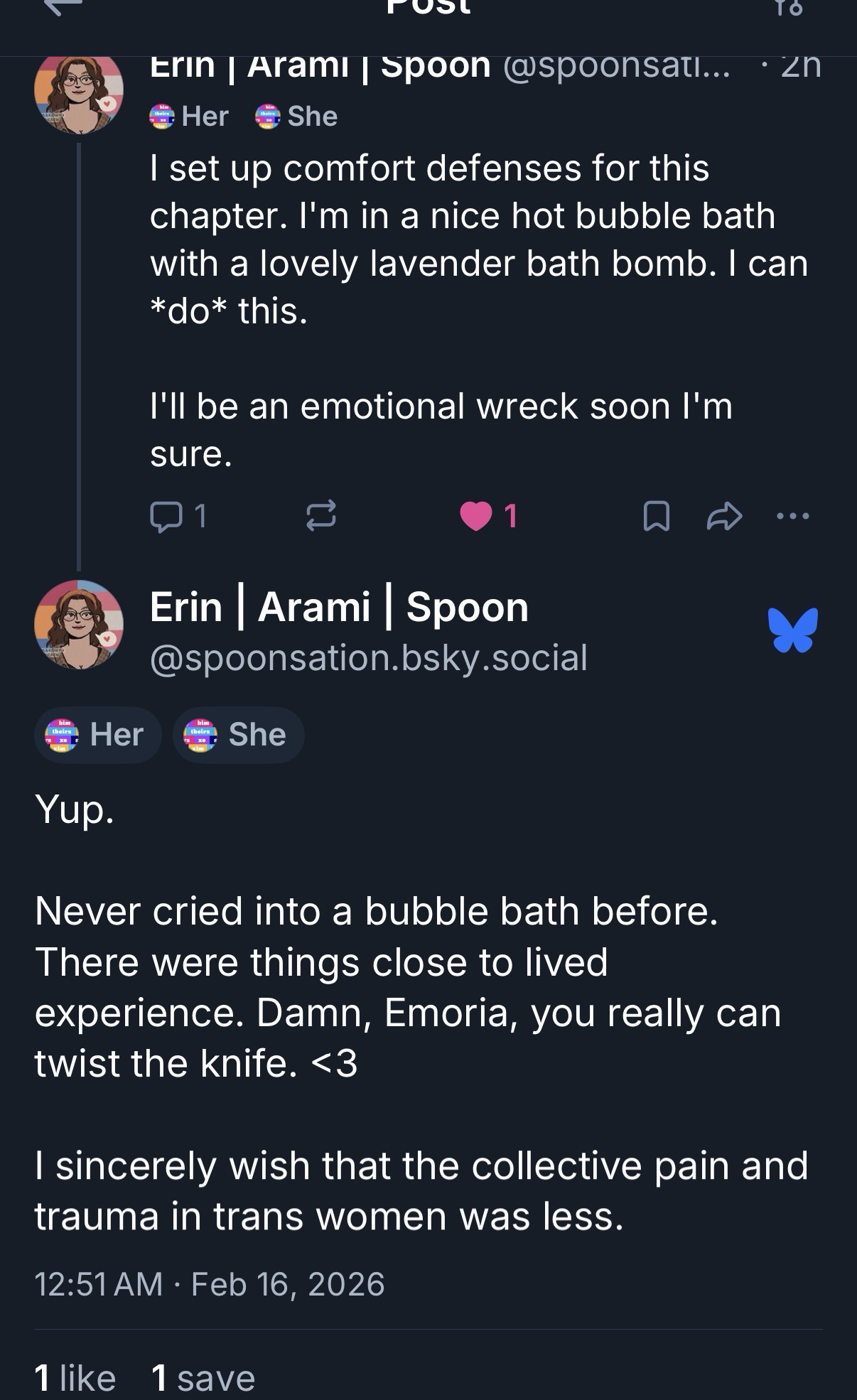
Task: Open "Erin | Arami | Spoon" main post profile name
Action: pos(339,608)
